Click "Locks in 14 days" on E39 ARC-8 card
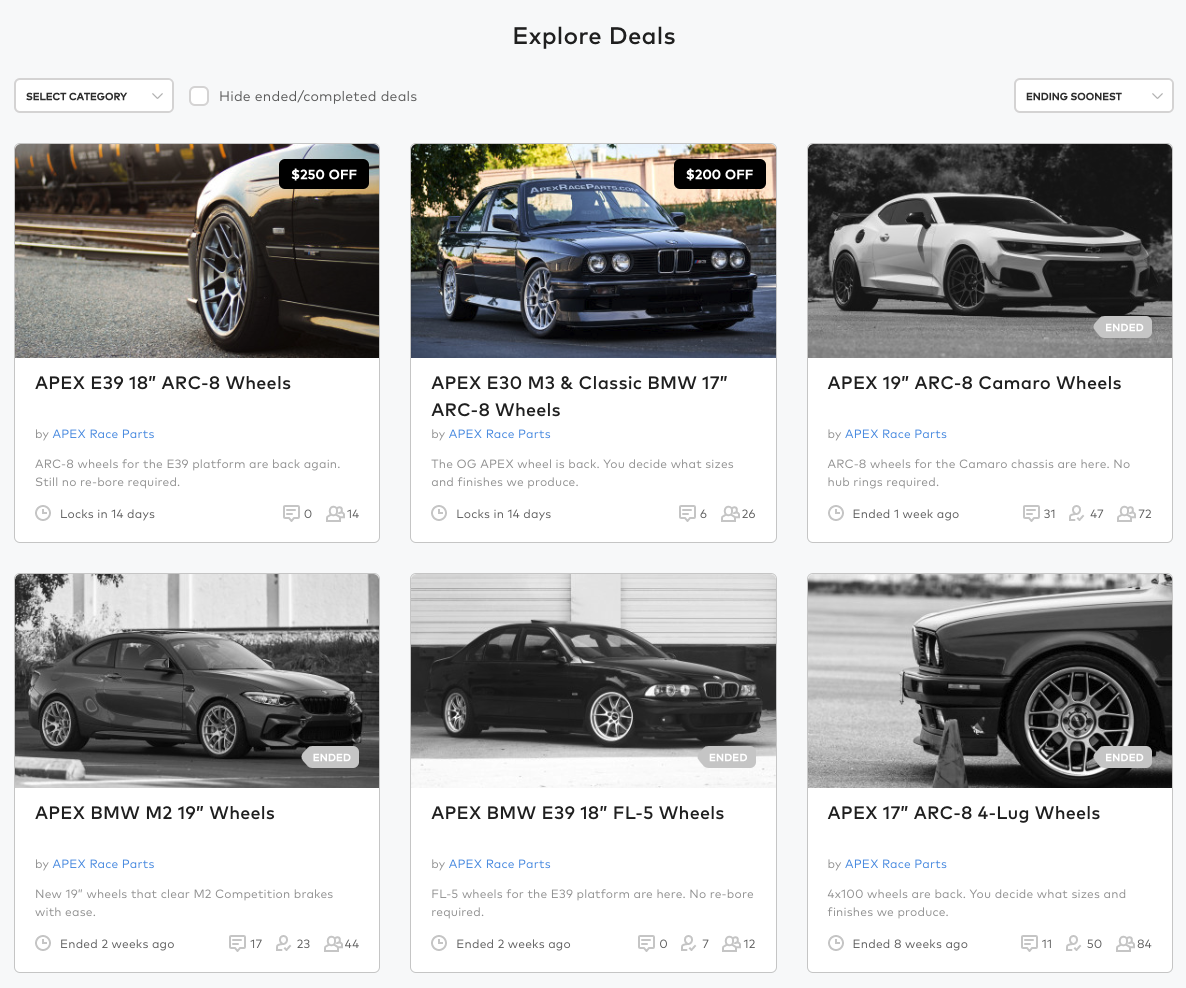The height and width of the screenshot is (988, 1186). (x=107, y=514)
